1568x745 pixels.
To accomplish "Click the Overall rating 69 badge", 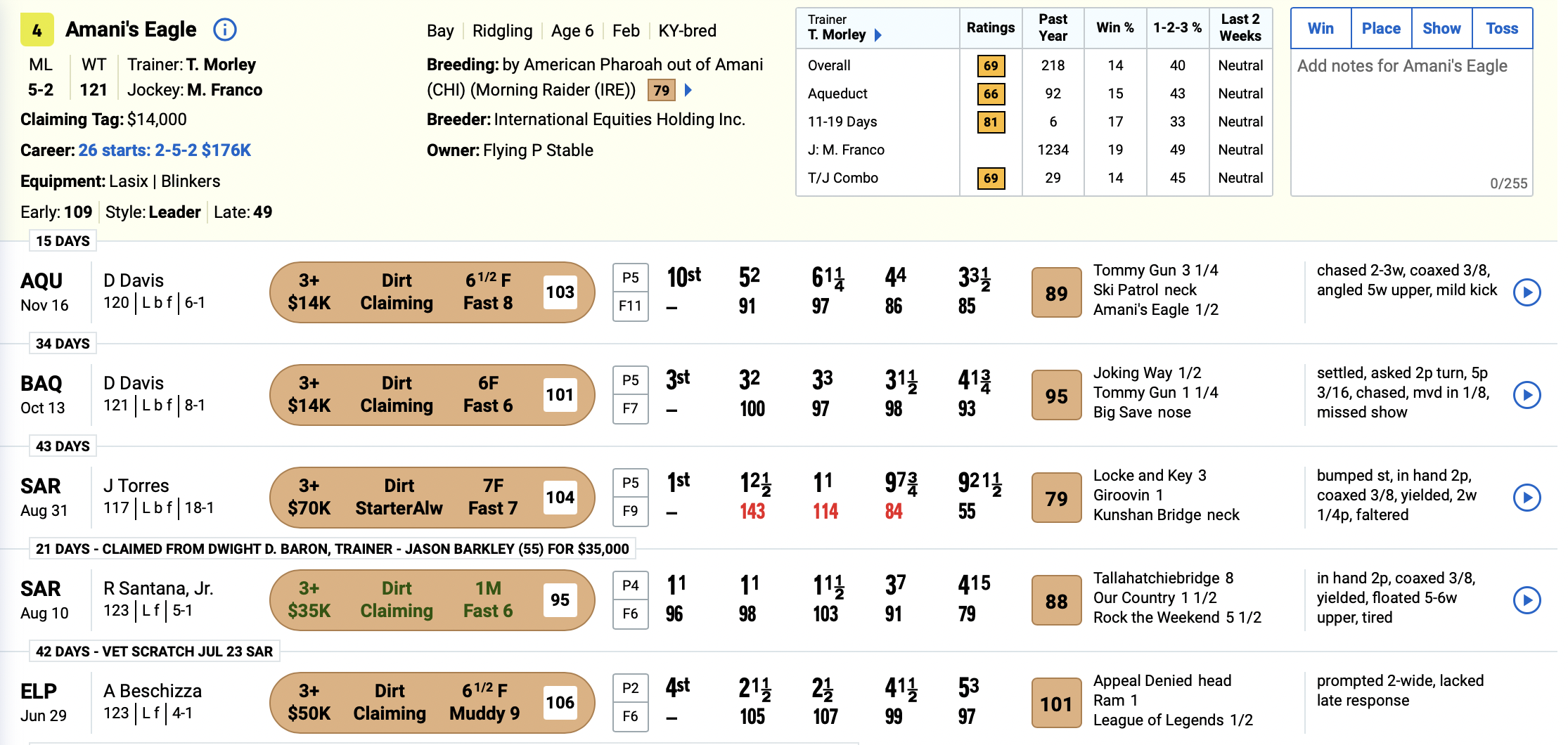I will 991,65.
